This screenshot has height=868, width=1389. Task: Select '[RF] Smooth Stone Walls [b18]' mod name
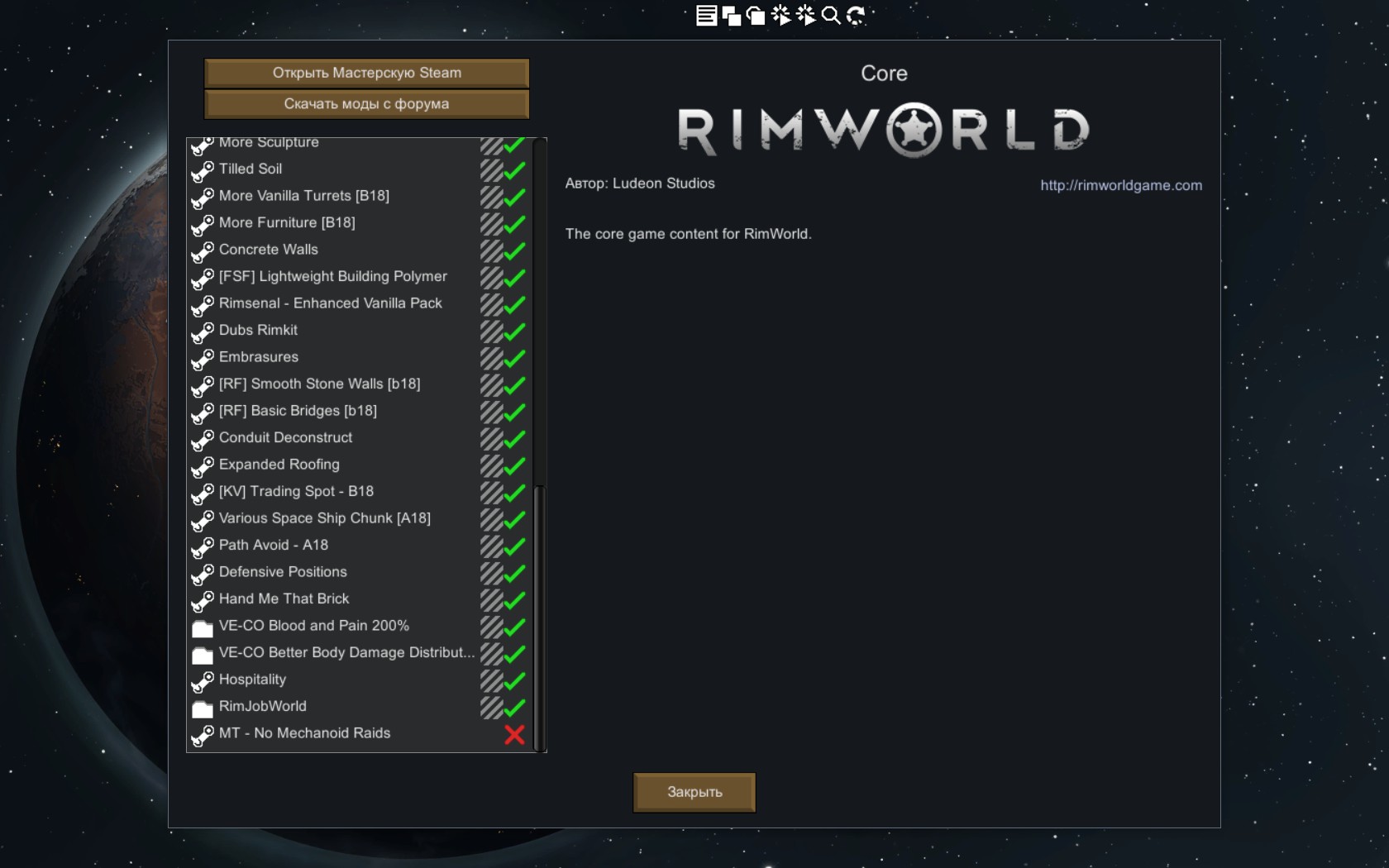coord(319,384)
